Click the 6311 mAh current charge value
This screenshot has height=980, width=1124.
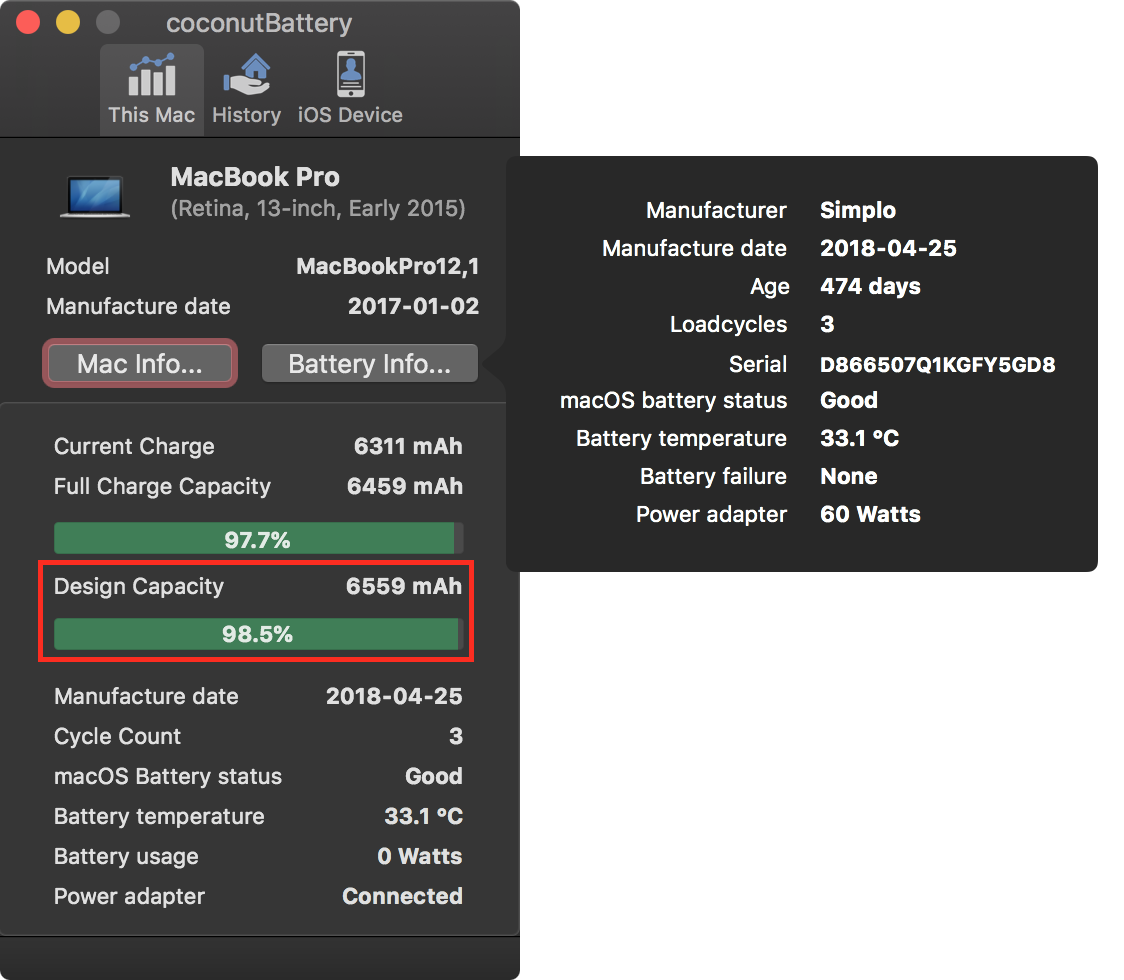[x=409, y=446]
